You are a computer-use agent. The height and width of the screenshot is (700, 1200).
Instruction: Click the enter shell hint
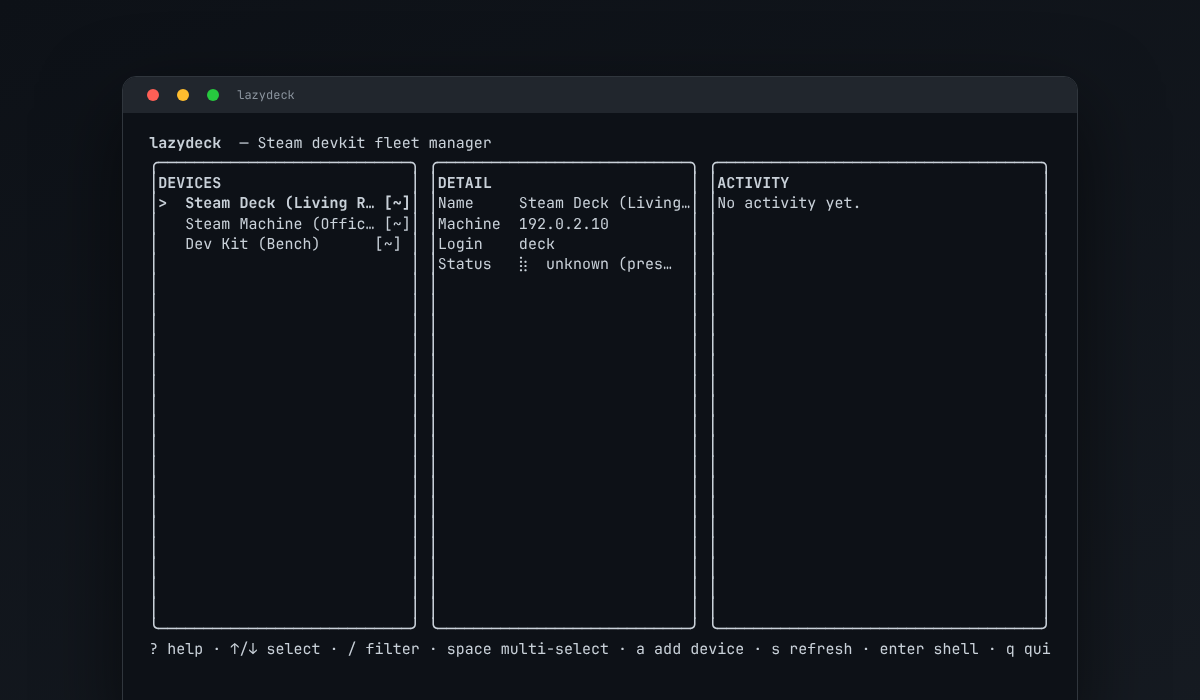coord(929,649)
